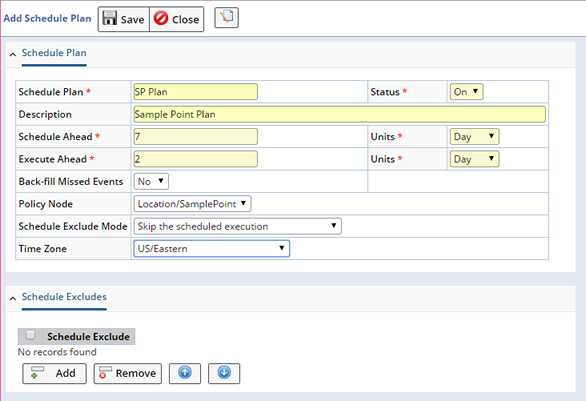Add a schedule exclude record
The width and height of the screenshot is (586, 401).
(x=54, y=373)
